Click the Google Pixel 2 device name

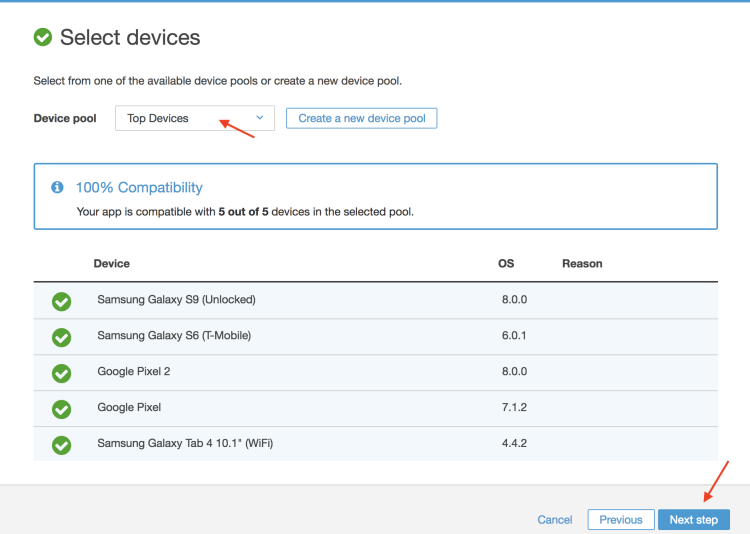[x=133, y=372]
